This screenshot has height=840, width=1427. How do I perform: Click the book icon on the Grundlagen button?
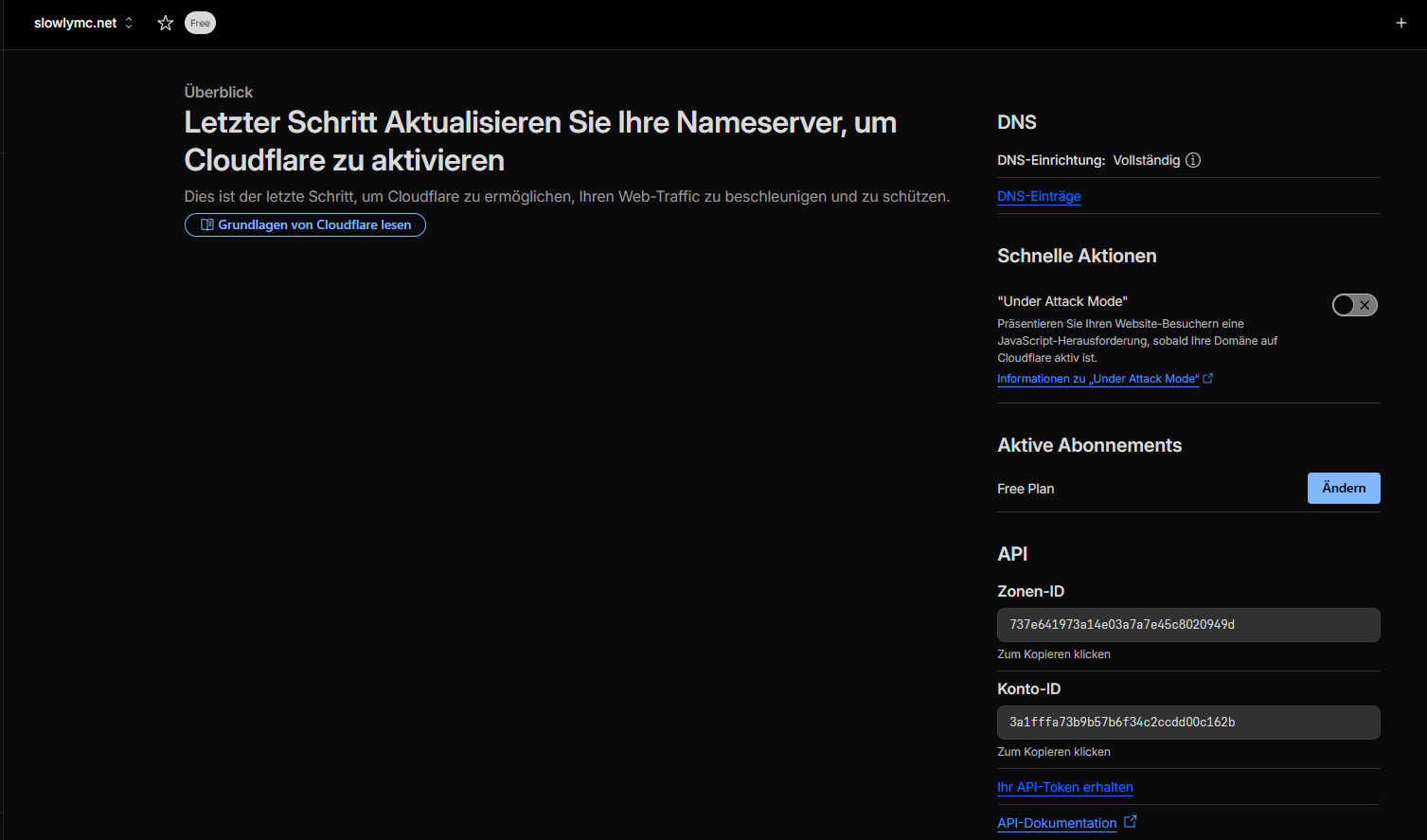click(x=205, y=224)
